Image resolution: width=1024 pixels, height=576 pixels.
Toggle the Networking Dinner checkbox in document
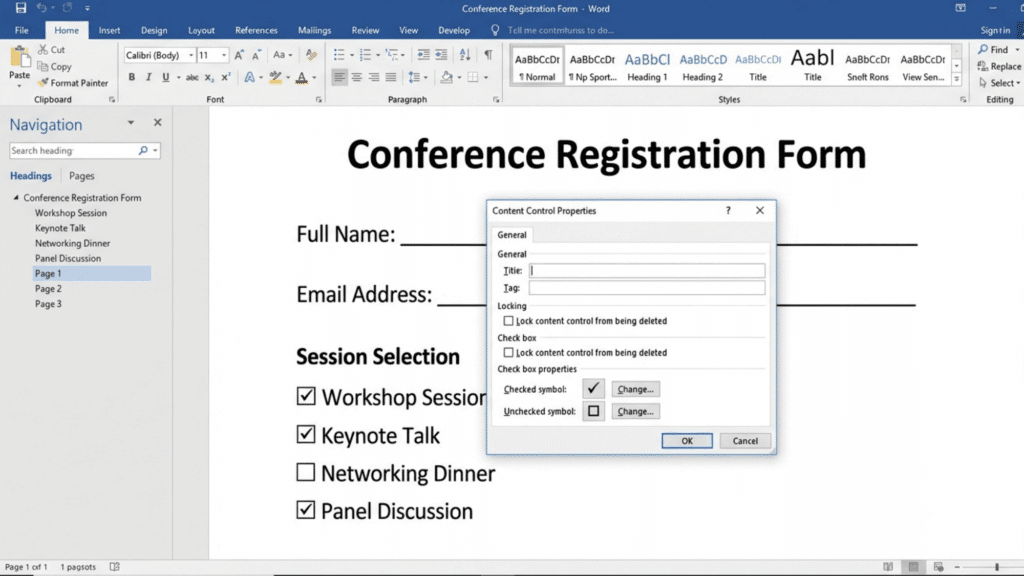click(307, 472)
